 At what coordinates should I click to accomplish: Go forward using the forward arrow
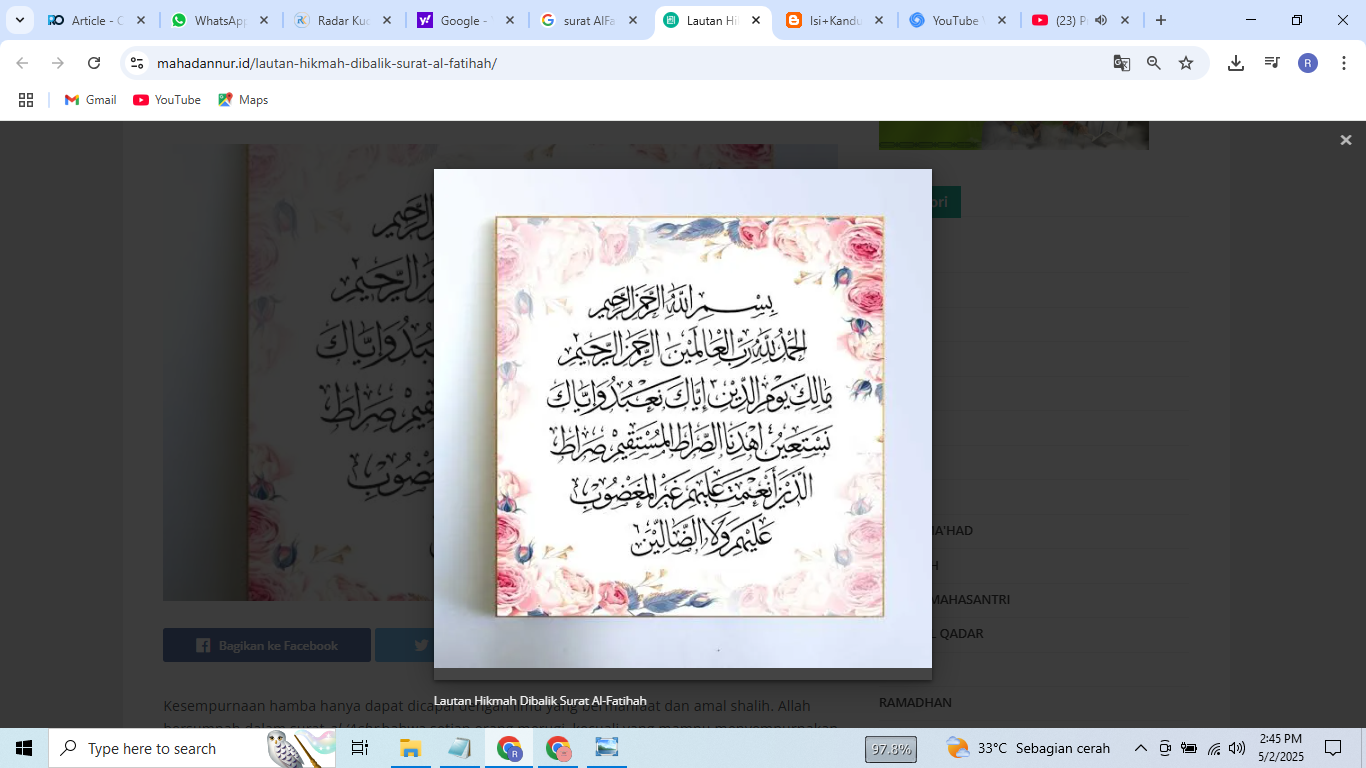click(x=58, y=63)
